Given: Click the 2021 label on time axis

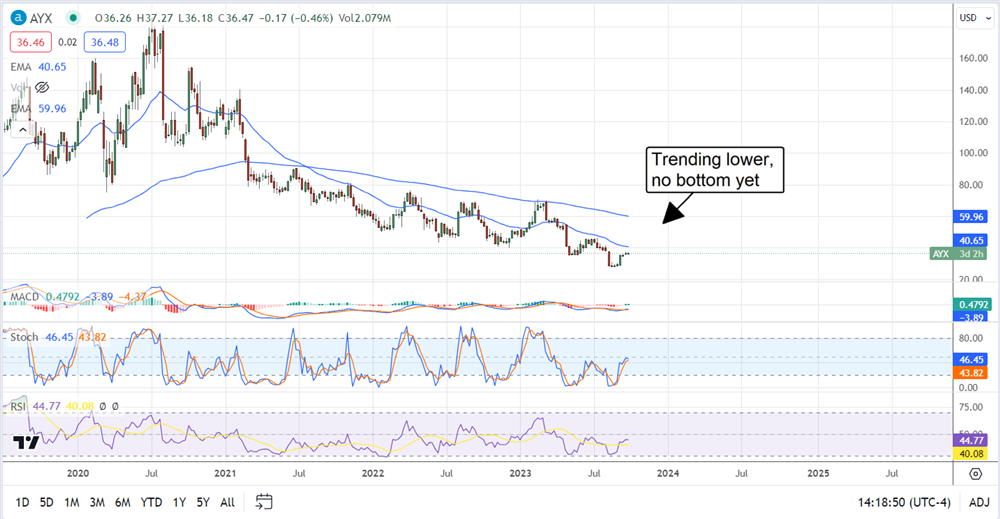Looking at the screenshot, I should tap(225, 474).
